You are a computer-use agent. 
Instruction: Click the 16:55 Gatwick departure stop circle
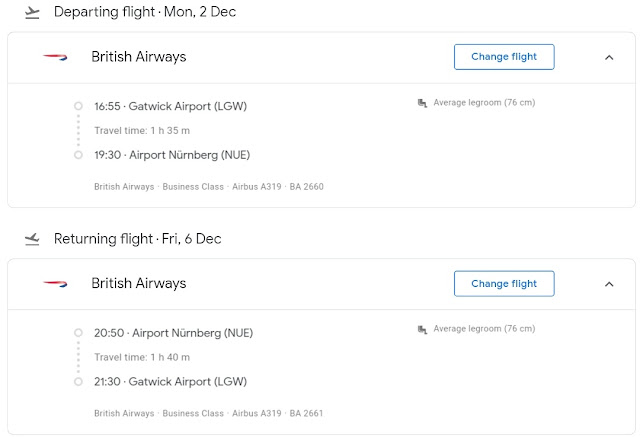78,106
